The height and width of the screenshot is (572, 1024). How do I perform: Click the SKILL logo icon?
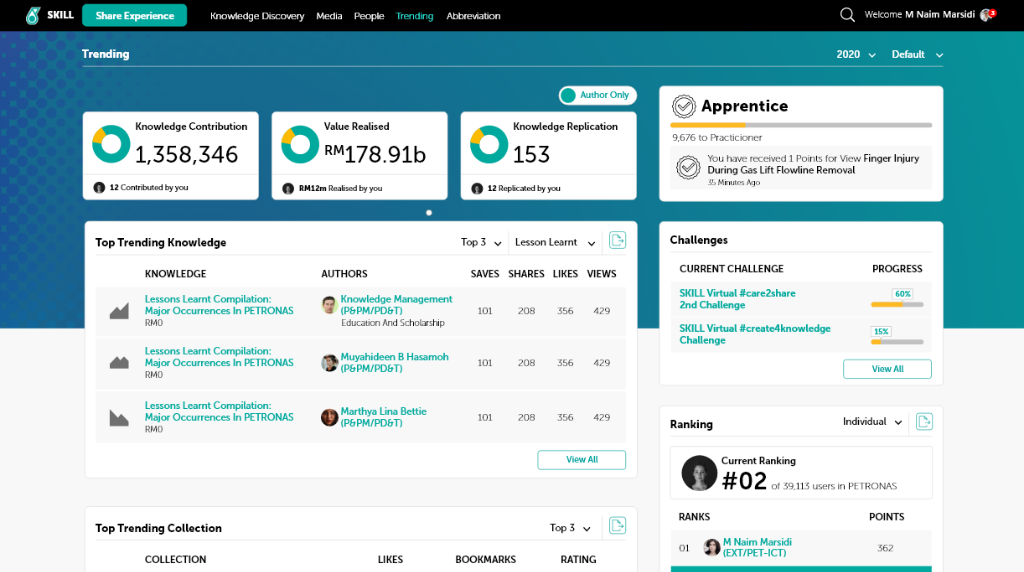point(33,15)
